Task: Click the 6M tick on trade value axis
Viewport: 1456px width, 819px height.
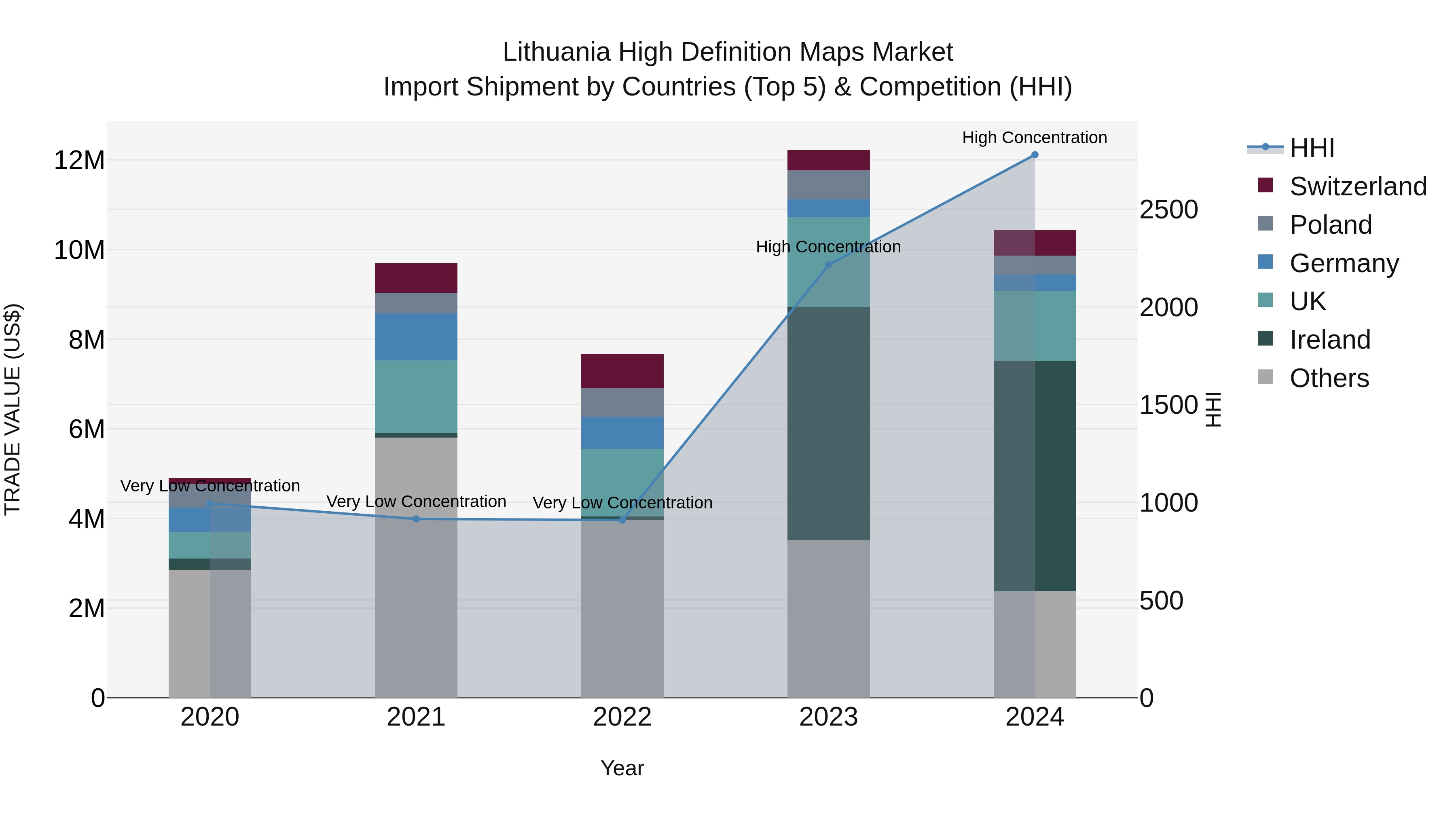Action: [87, 429]
